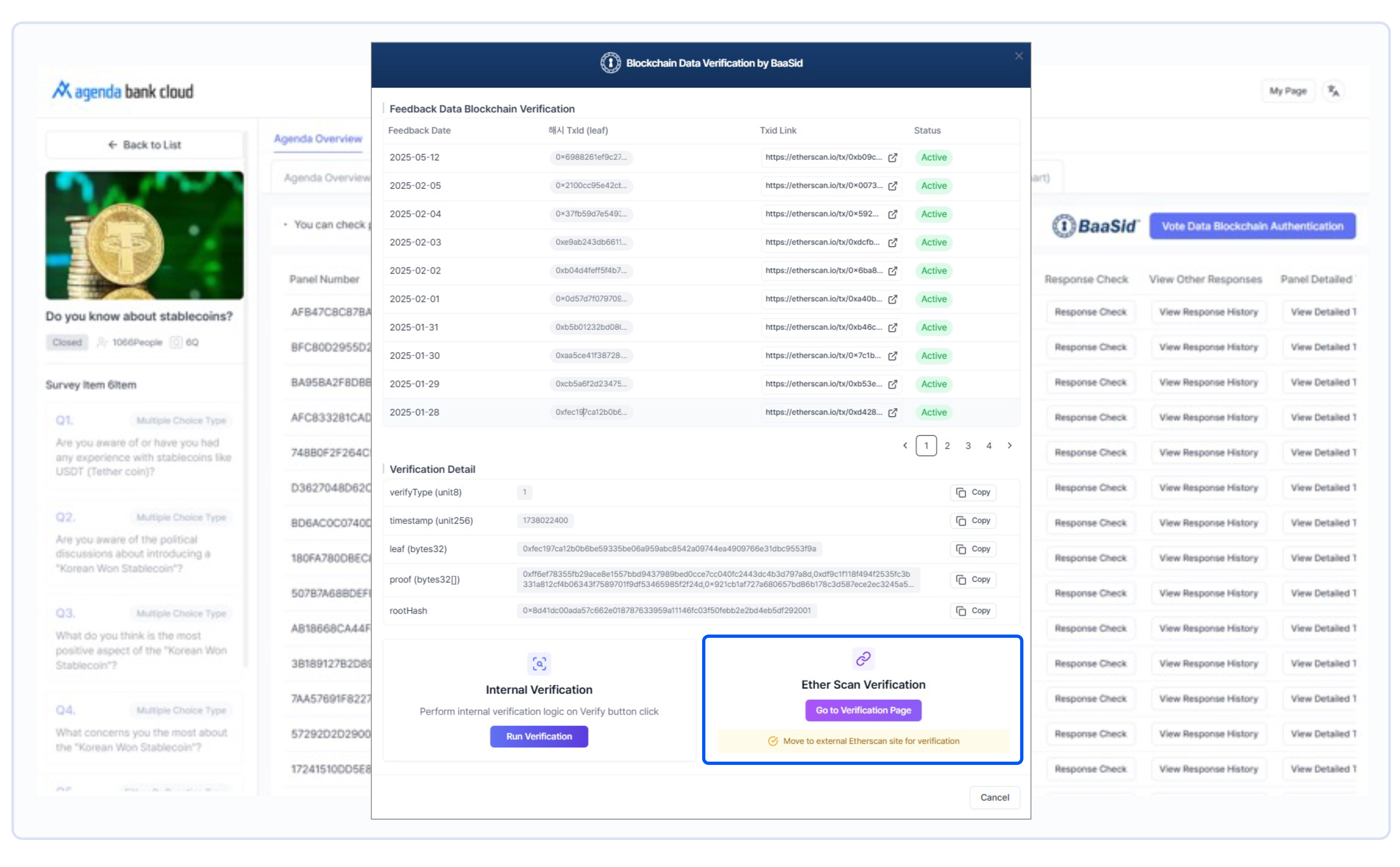Image resolution: width=1400 pixels, height=867 pixels.
Task: Go to next page of feedback list
Action: point(1009,446)
